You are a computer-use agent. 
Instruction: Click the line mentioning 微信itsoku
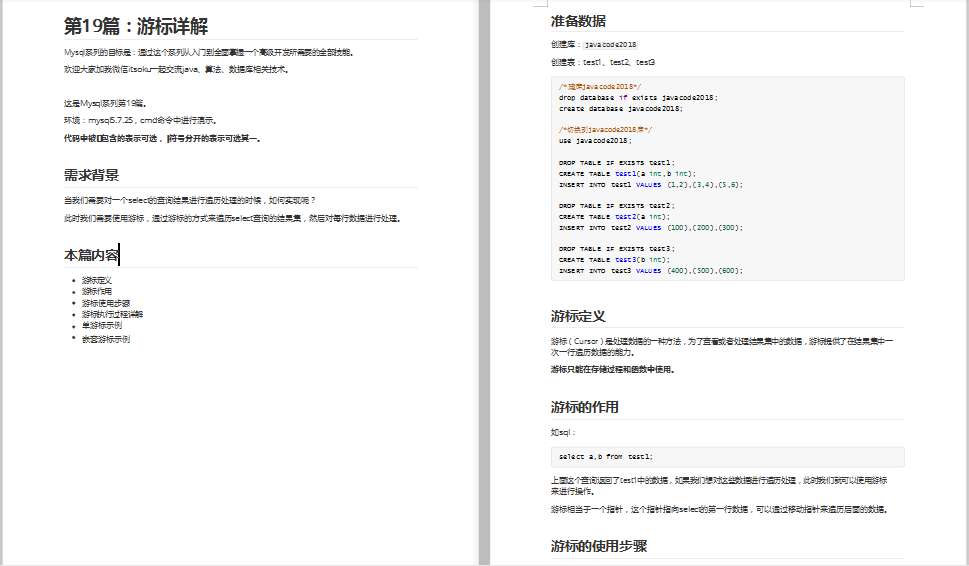(176, 69)
